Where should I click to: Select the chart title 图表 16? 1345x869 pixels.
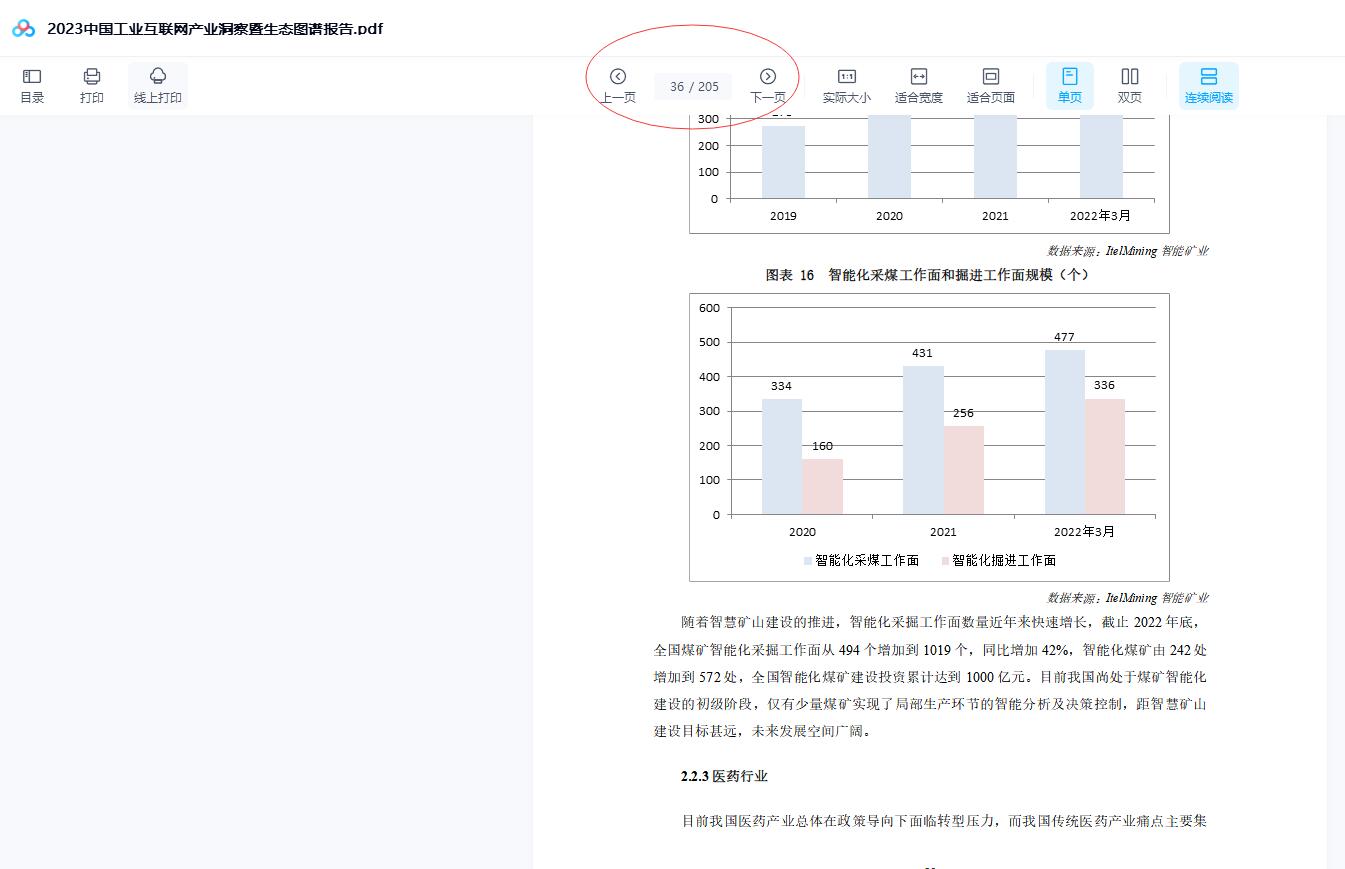tap(790, 274)
